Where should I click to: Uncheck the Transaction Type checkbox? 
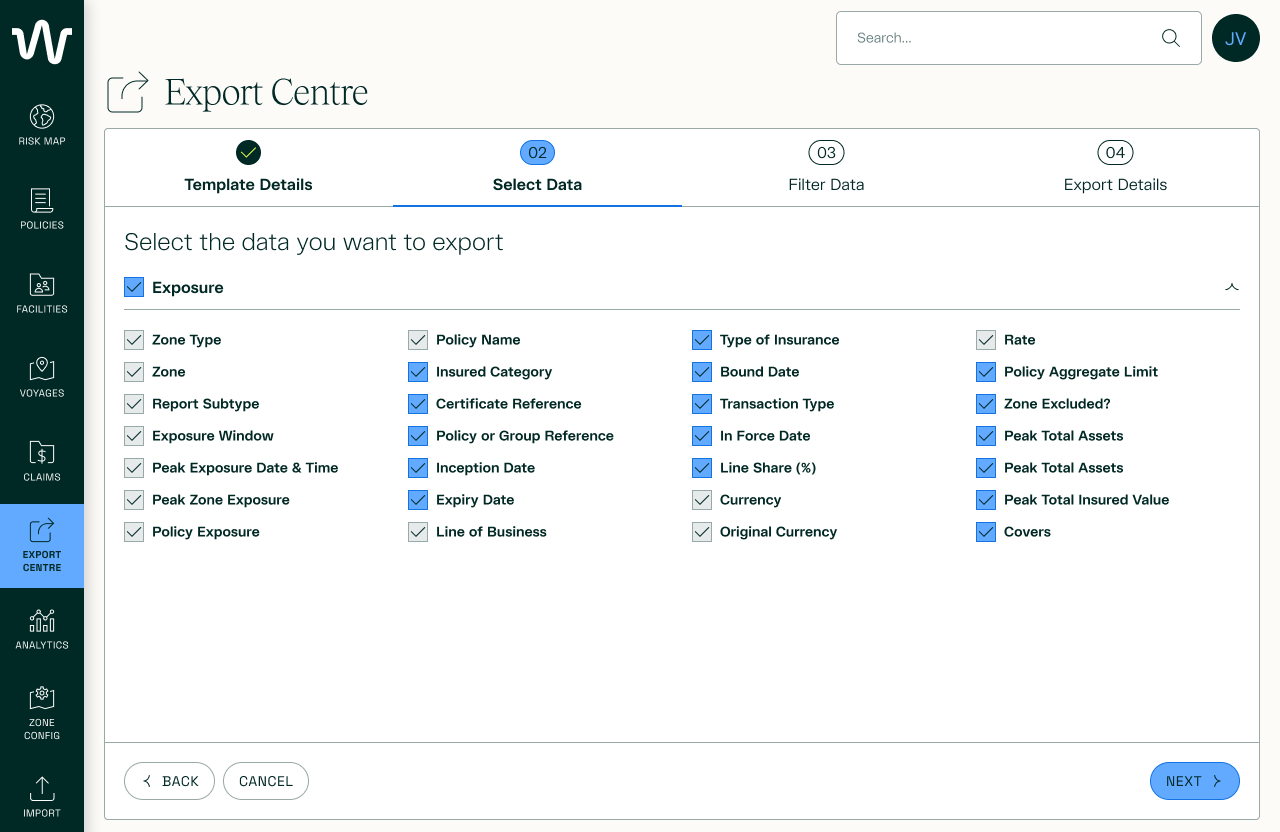pyautogui.click(x=702, y=404)
